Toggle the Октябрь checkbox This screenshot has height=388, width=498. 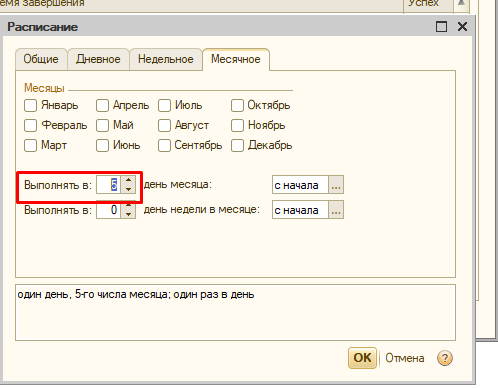pos(237,106)
